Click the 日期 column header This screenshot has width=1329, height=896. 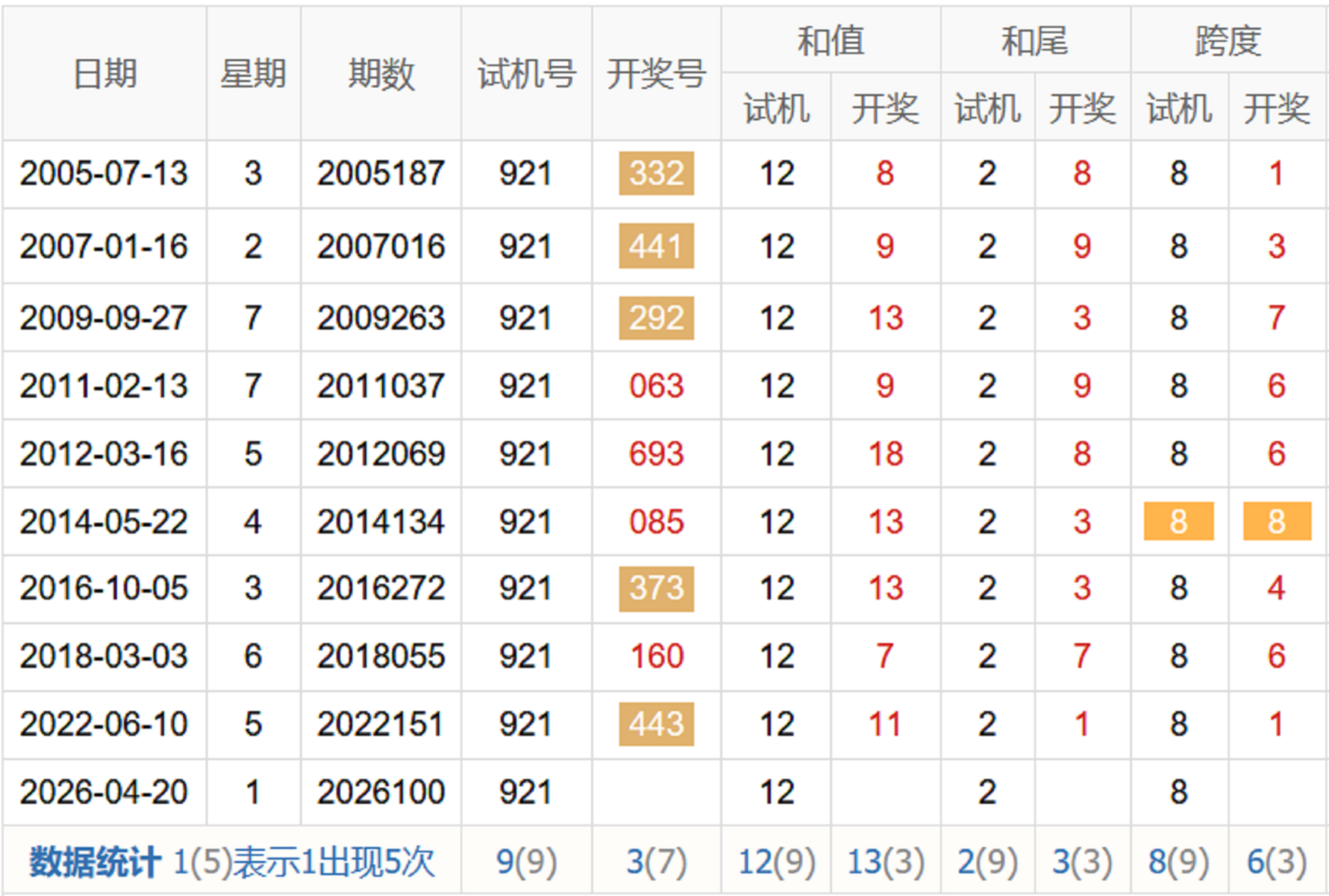(105, 74)
